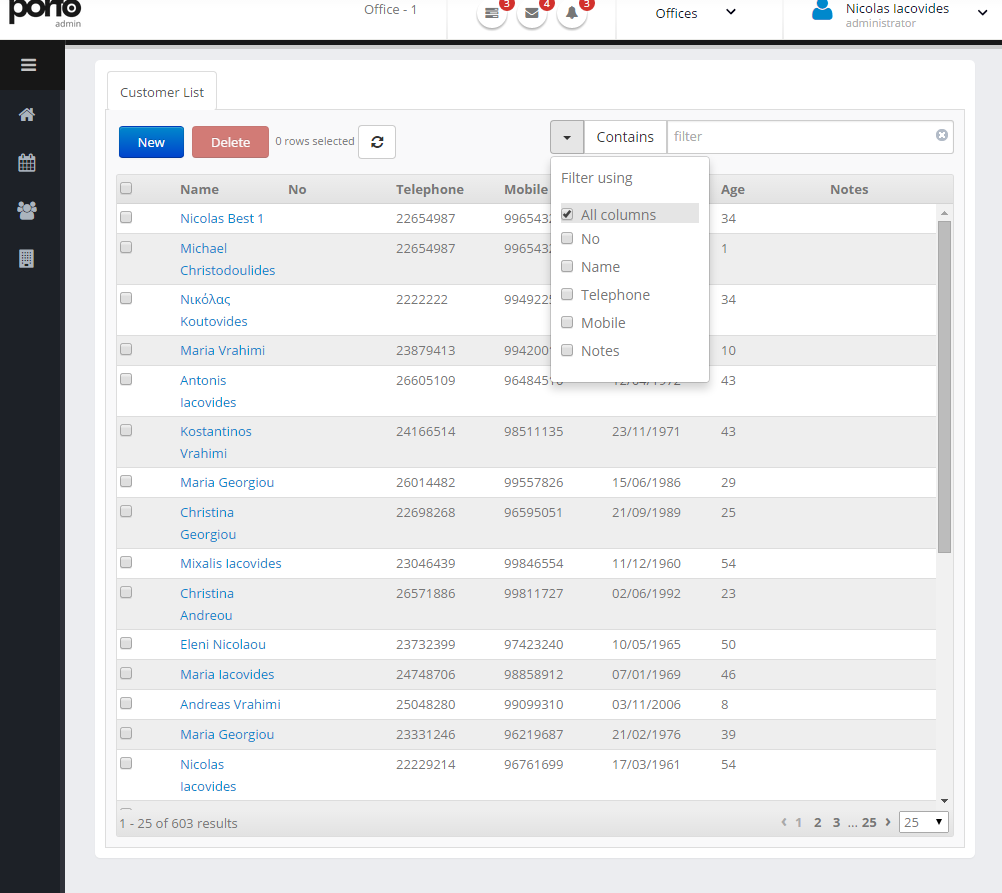Go to results page 1
Viewport: 1002px width, 893px height.
[798, 823]
